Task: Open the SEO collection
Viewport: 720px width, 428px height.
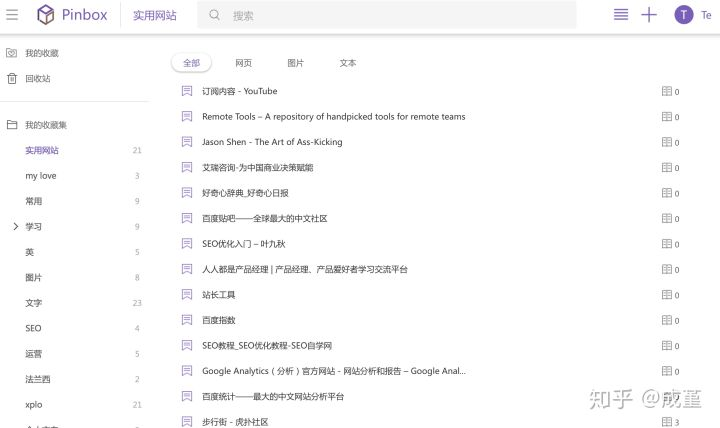Action: click(33, 328)
